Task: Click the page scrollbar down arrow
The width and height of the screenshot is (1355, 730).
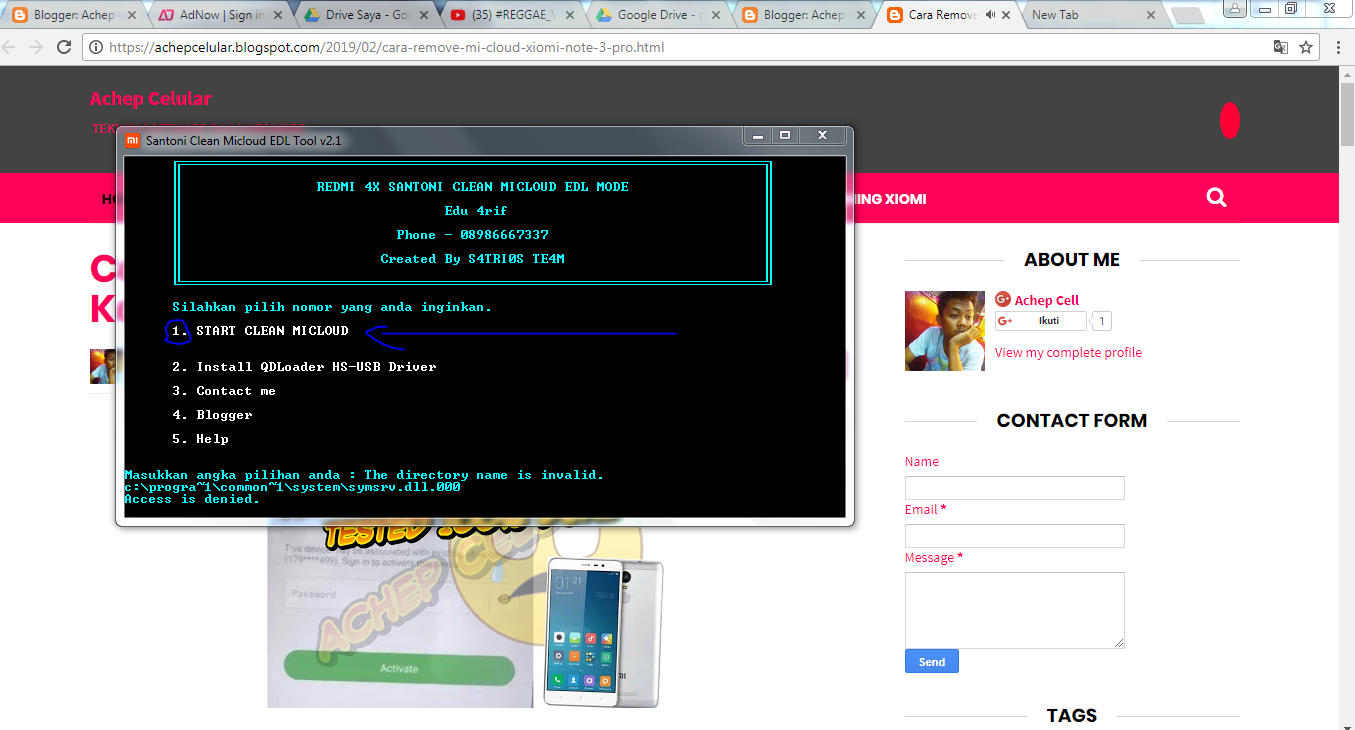Action: tap(1347, 722)
